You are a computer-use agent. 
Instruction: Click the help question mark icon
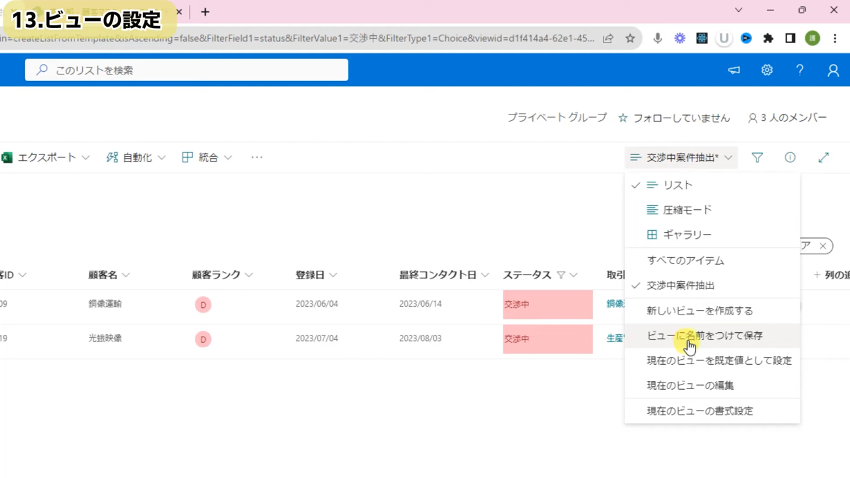[x=799, y=70]
